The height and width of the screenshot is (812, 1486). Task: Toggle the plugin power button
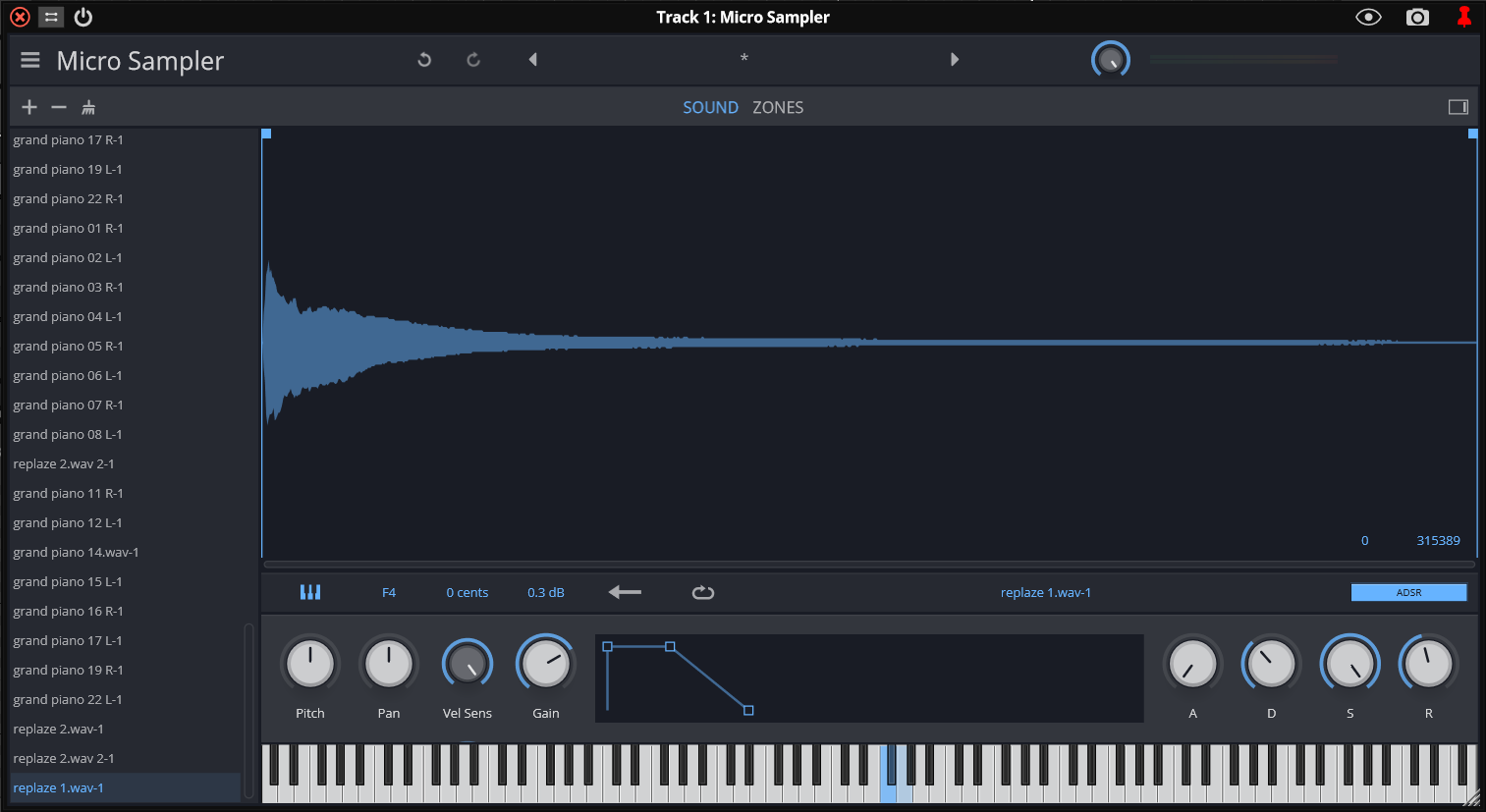[83, 18]
